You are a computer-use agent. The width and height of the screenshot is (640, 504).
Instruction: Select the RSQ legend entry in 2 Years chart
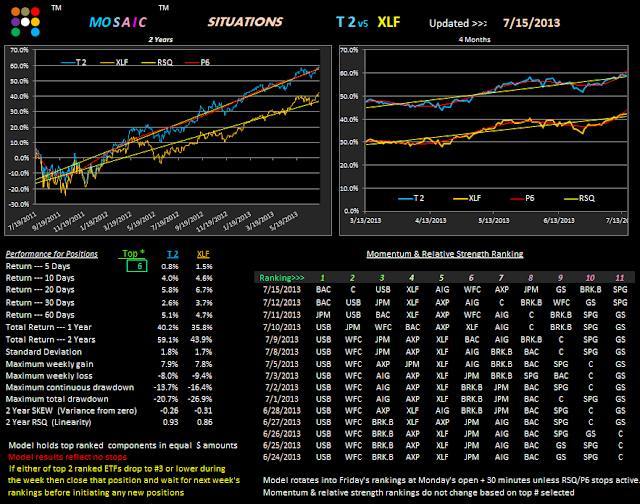(157, 62)
